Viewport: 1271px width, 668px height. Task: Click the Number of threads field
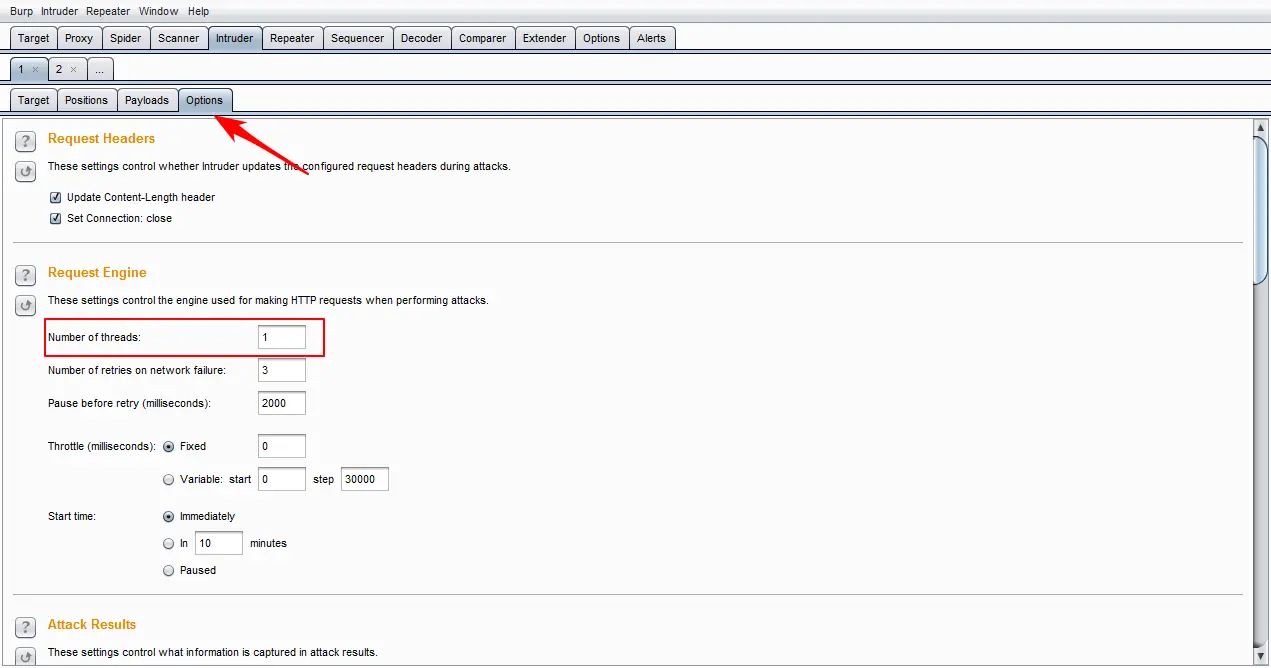click(282, 337)
